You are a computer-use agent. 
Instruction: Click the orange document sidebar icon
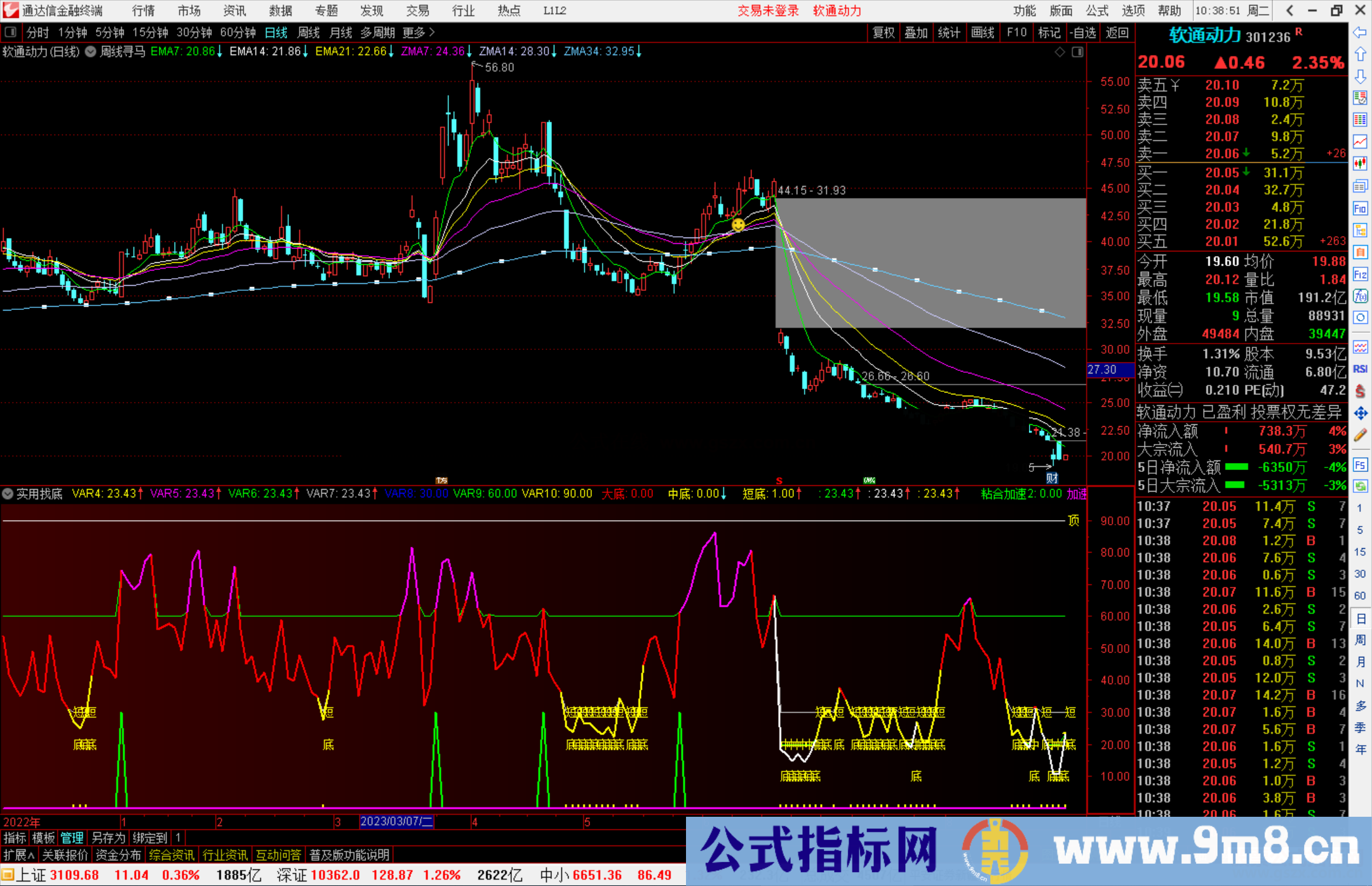pyautogui.click(x=1360, y=252)
